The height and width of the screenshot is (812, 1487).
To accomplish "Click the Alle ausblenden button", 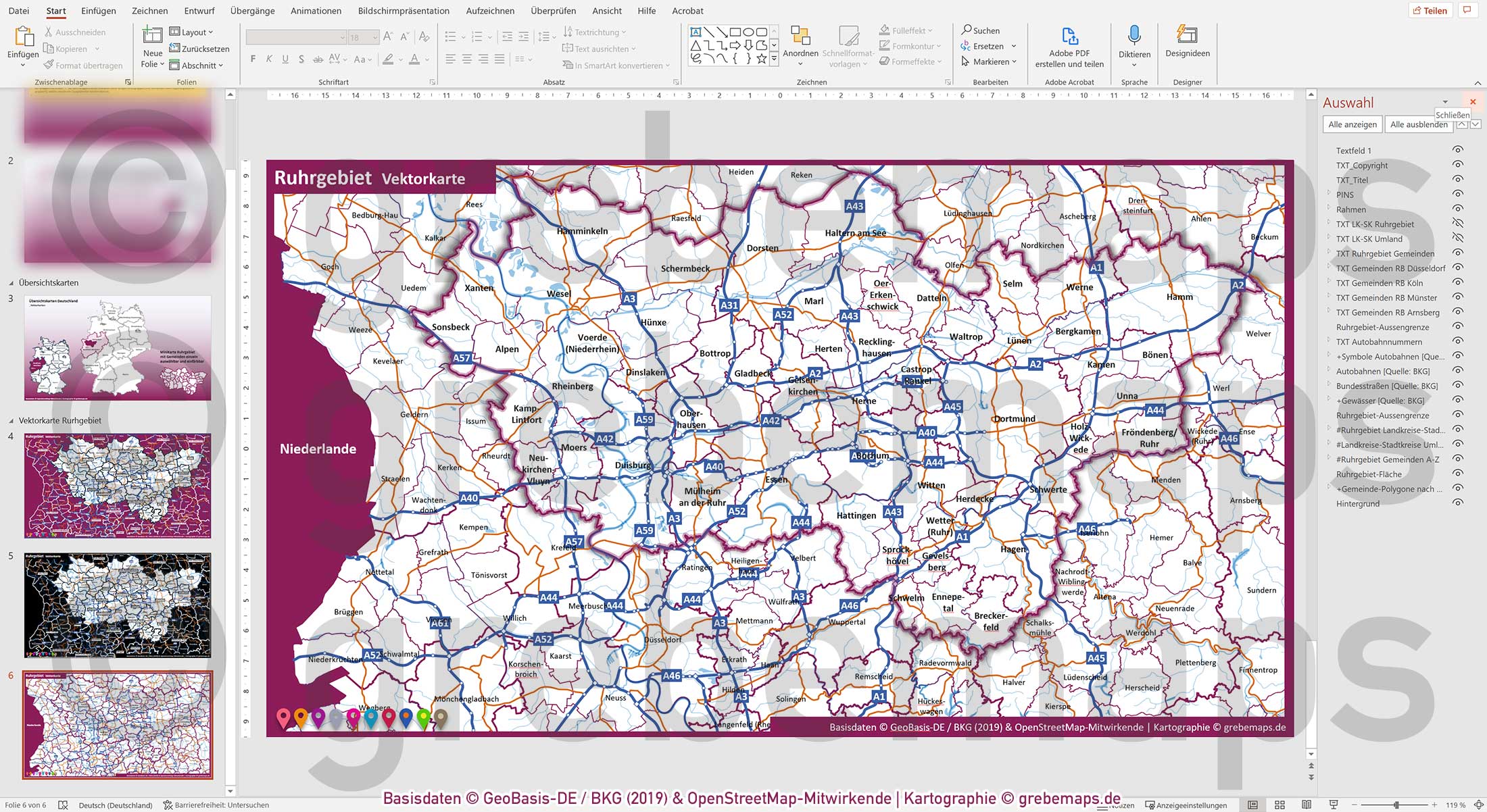I will (1418, 125).
